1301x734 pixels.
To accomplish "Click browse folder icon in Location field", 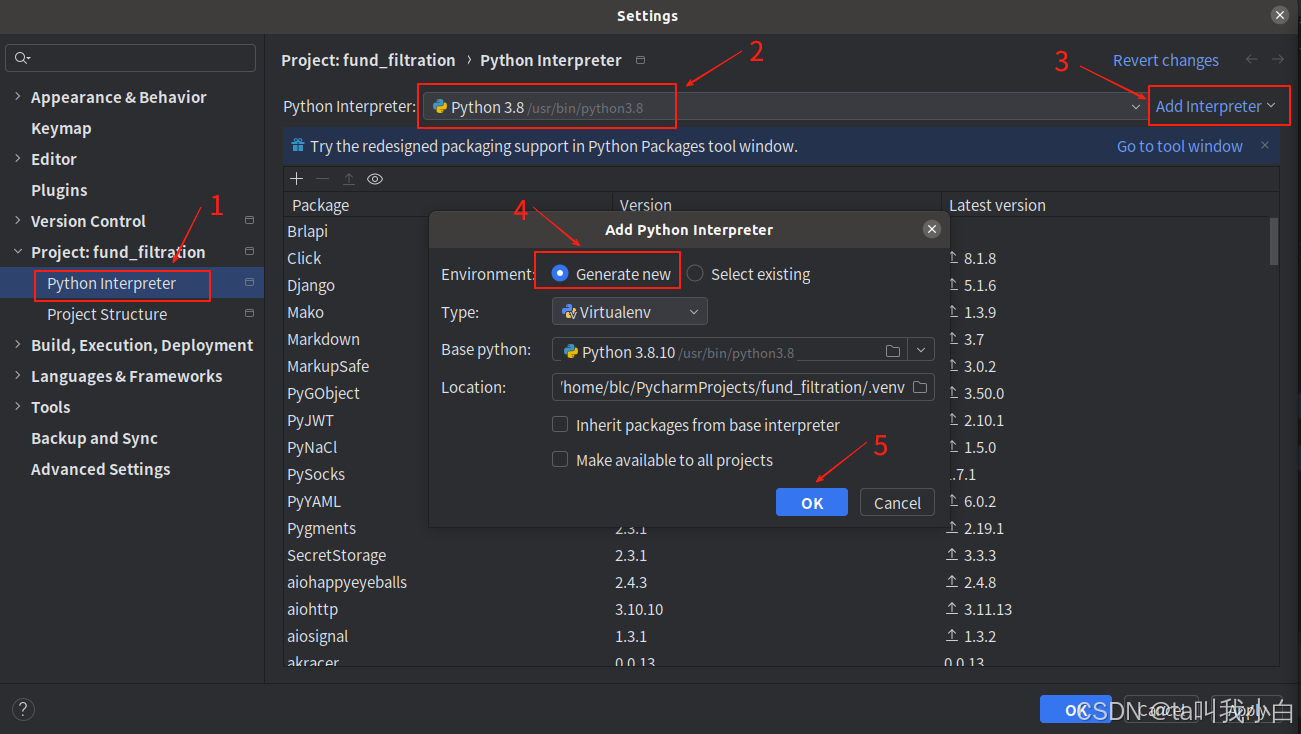I will point(920,387).
